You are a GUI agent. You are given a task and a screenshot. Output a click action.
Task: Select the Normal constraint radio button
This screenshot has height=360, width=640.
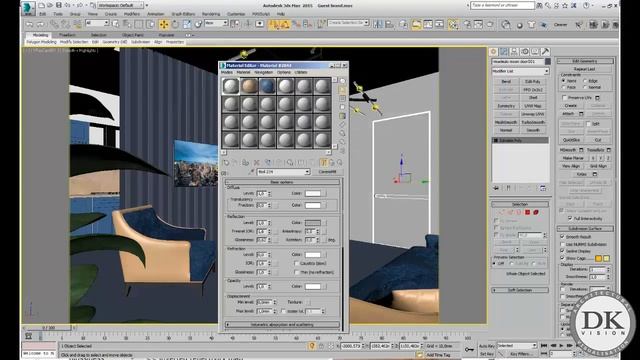click(585, 87)
